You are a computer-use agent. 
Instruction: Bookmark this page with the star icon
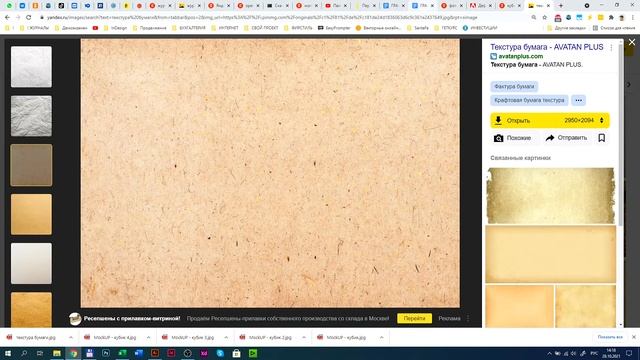click(x=544, y=18)
